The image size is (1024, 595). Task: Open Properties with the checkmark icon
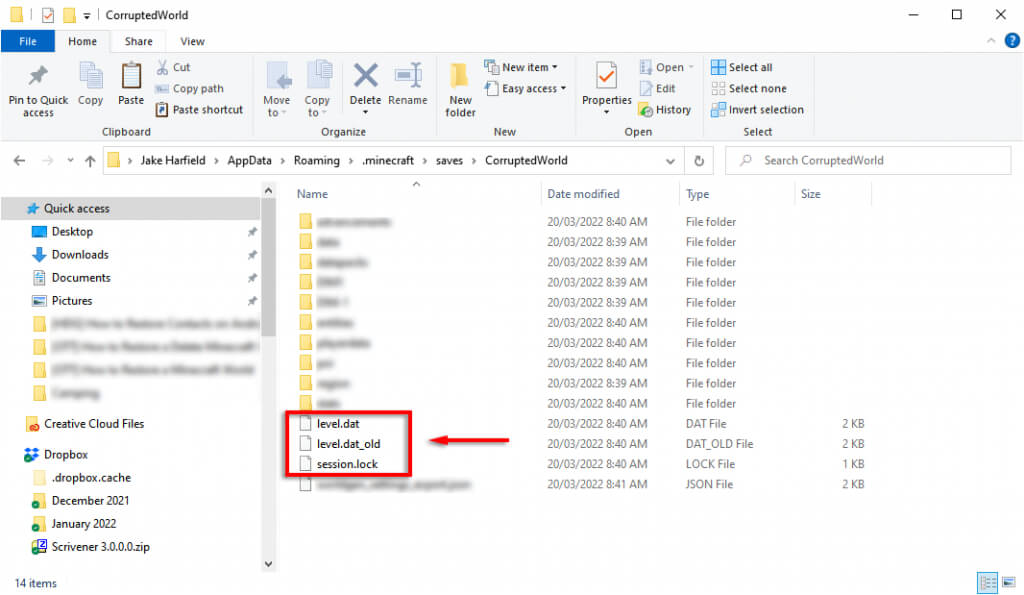[x=606, y=76]
